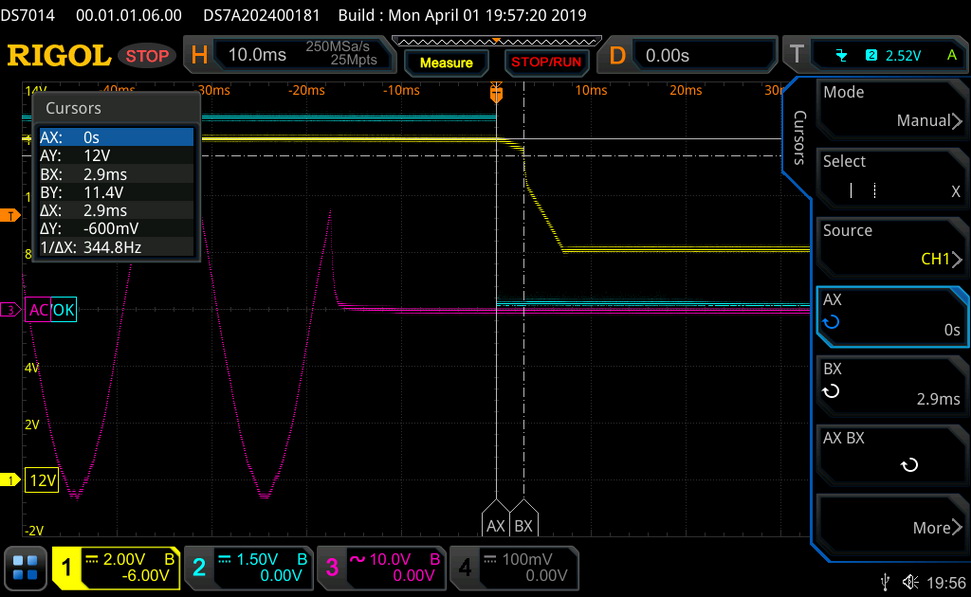Click the Measure button
The width and height of the screenshot is (971, 597).
[x=446, y=63]
